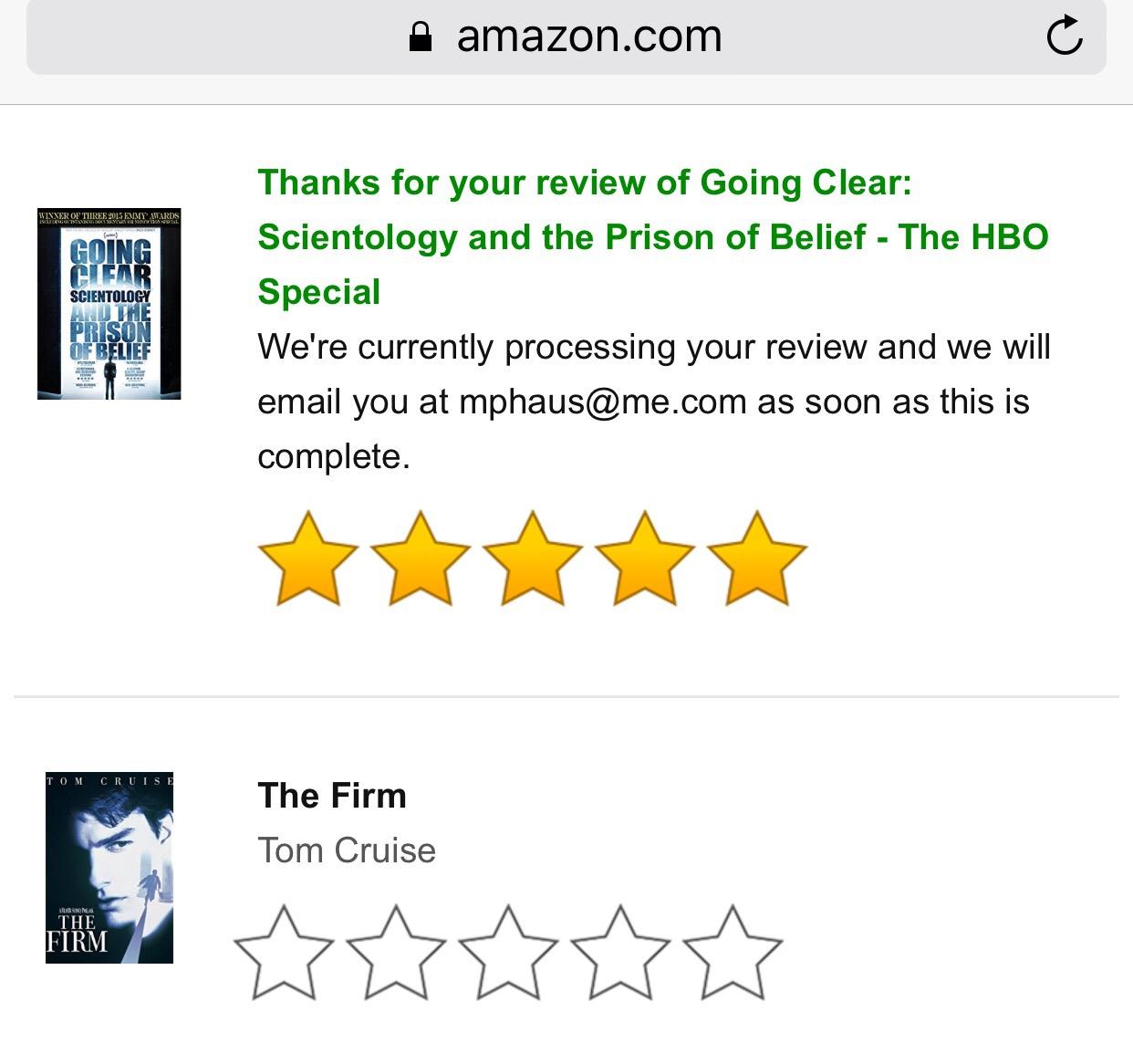
Task: Click the Tom Cruise name text
Action: [347, 850]
